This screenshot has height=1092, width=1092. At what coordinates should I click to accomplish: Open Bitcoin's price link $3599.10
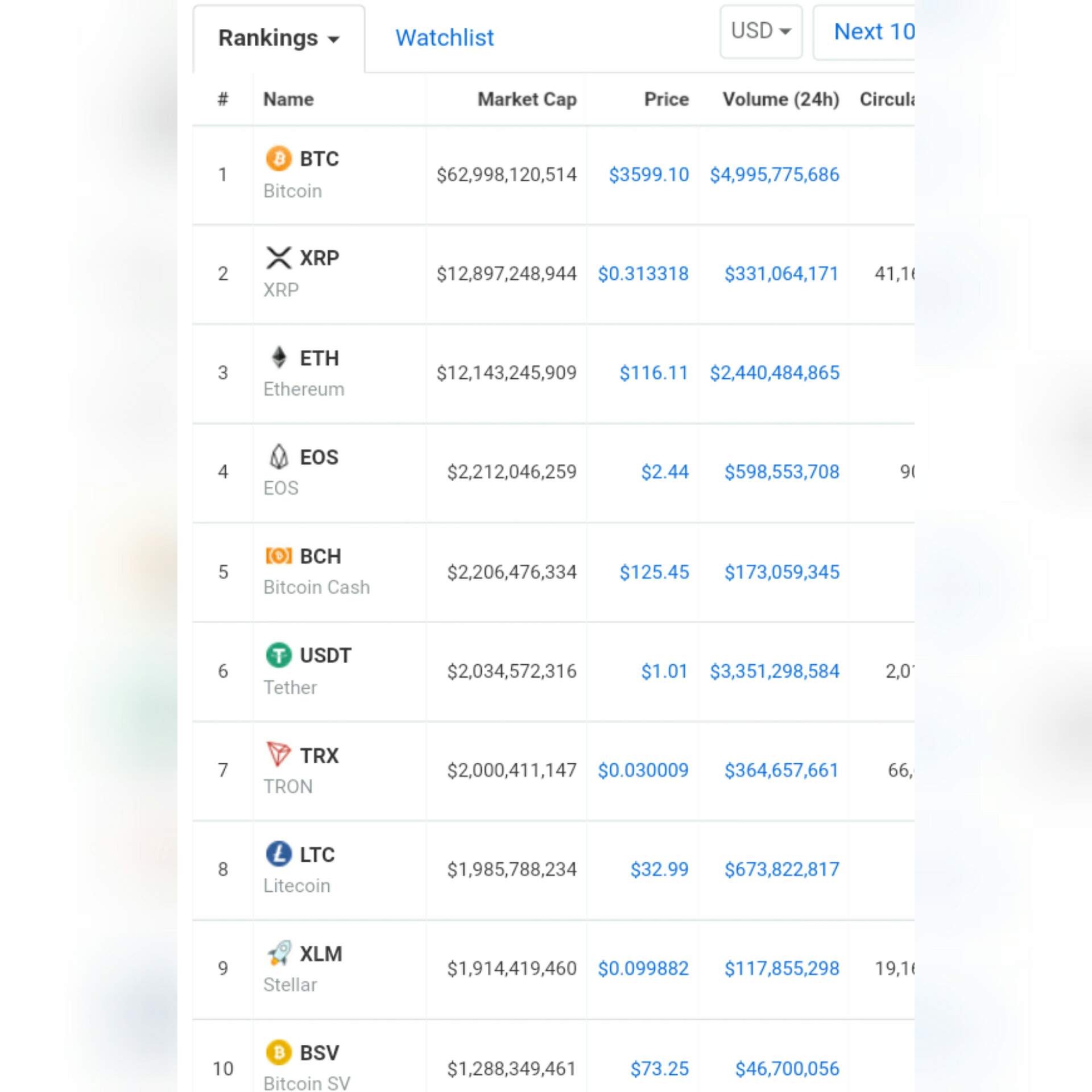point(648,175)
